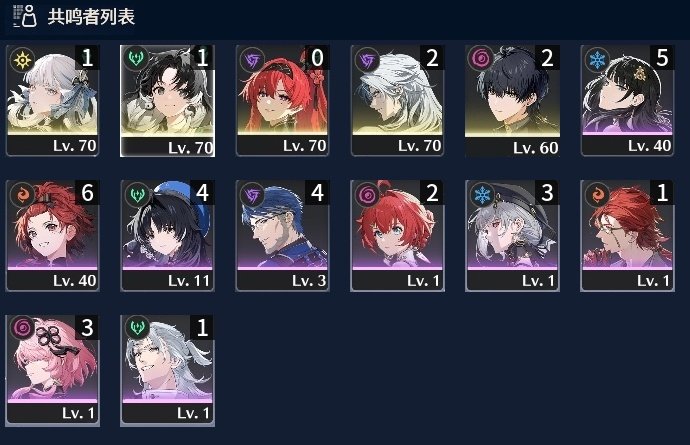Select the blue beret Lv. 11 character
The height and width of the screenshot is (445, 690).
pos(168,235)
